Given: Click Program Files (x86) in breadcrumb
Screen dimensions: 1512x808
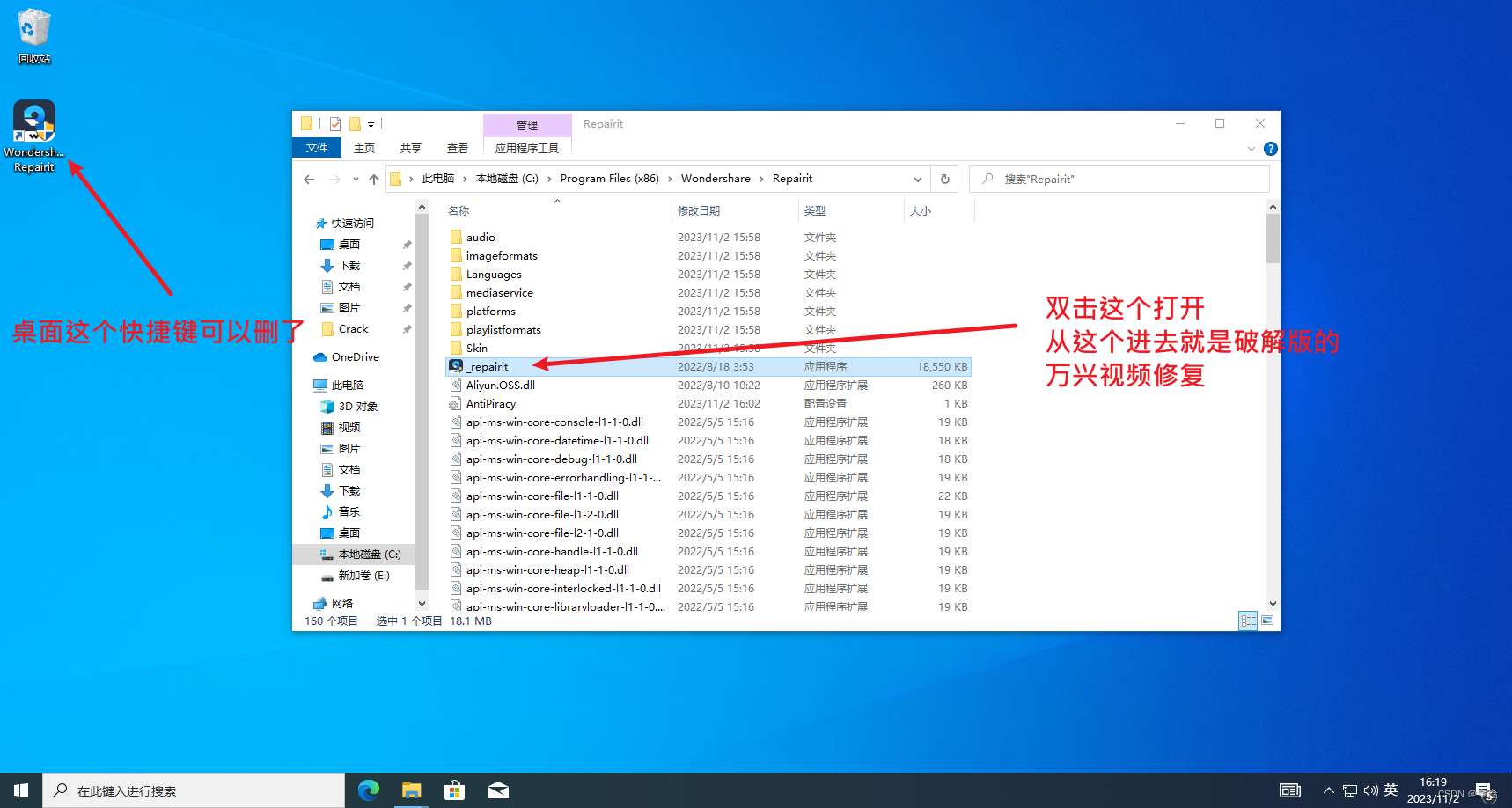Looking at the screenshot, I should tap(610, 179).
